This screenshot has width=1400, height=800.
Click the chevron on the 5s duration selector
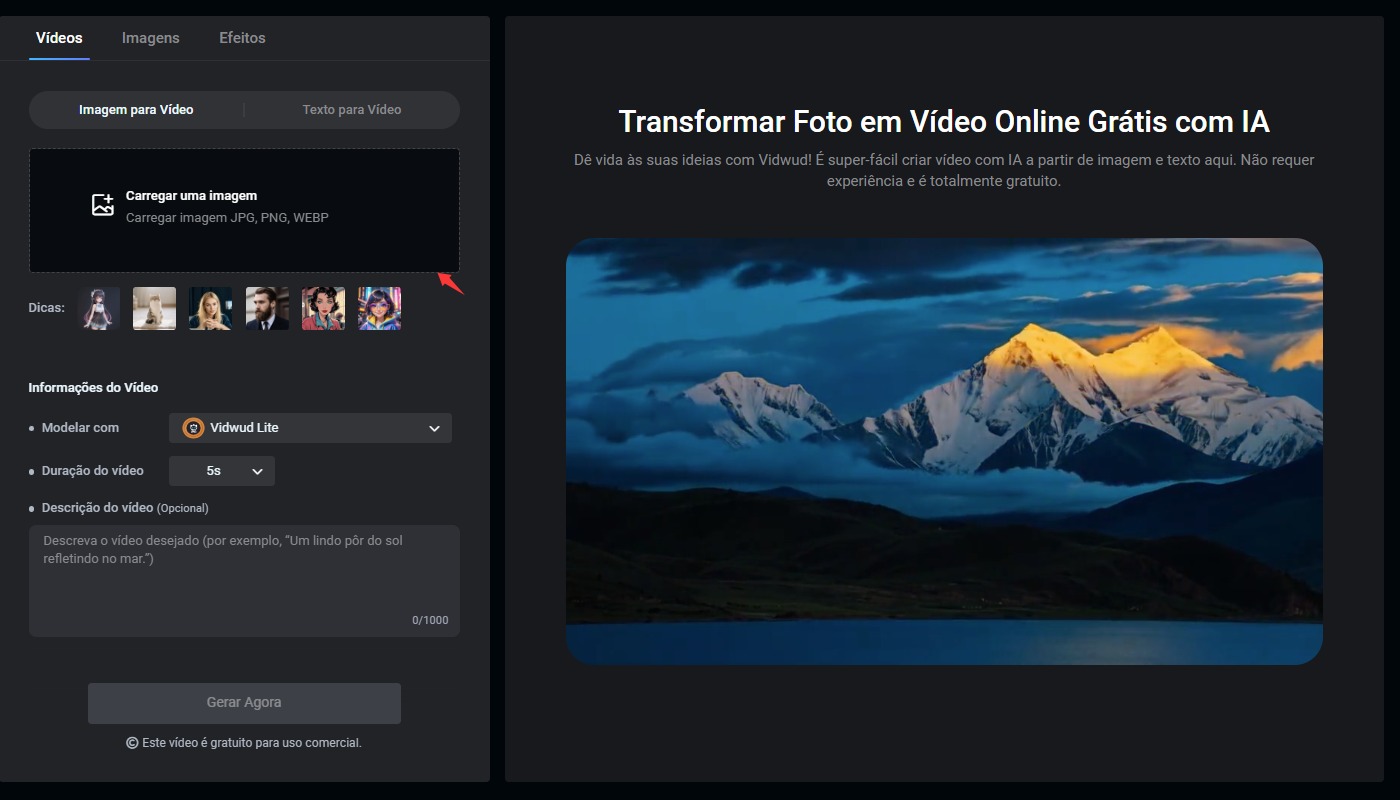(257, 470)
